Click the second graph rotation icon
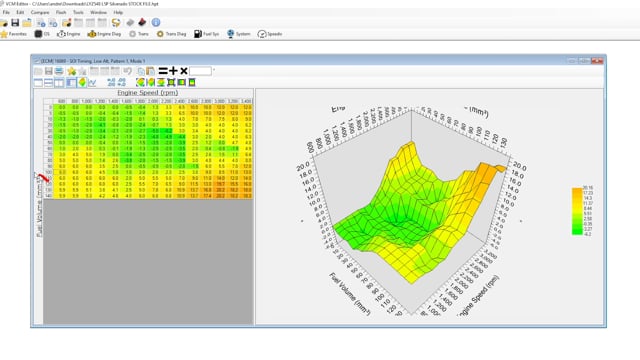The image size is (640, 360). click(151, 82)
